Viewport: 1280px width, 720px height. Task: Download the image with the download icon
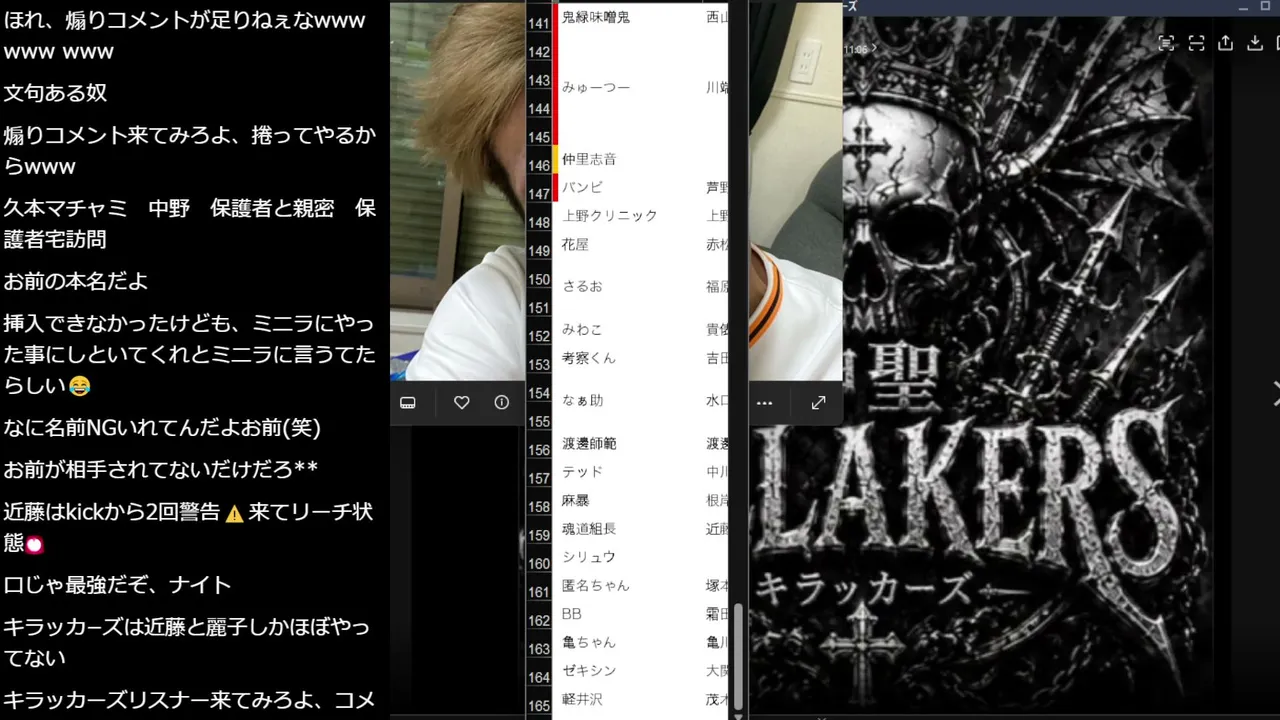click(x=1256, y=43)
